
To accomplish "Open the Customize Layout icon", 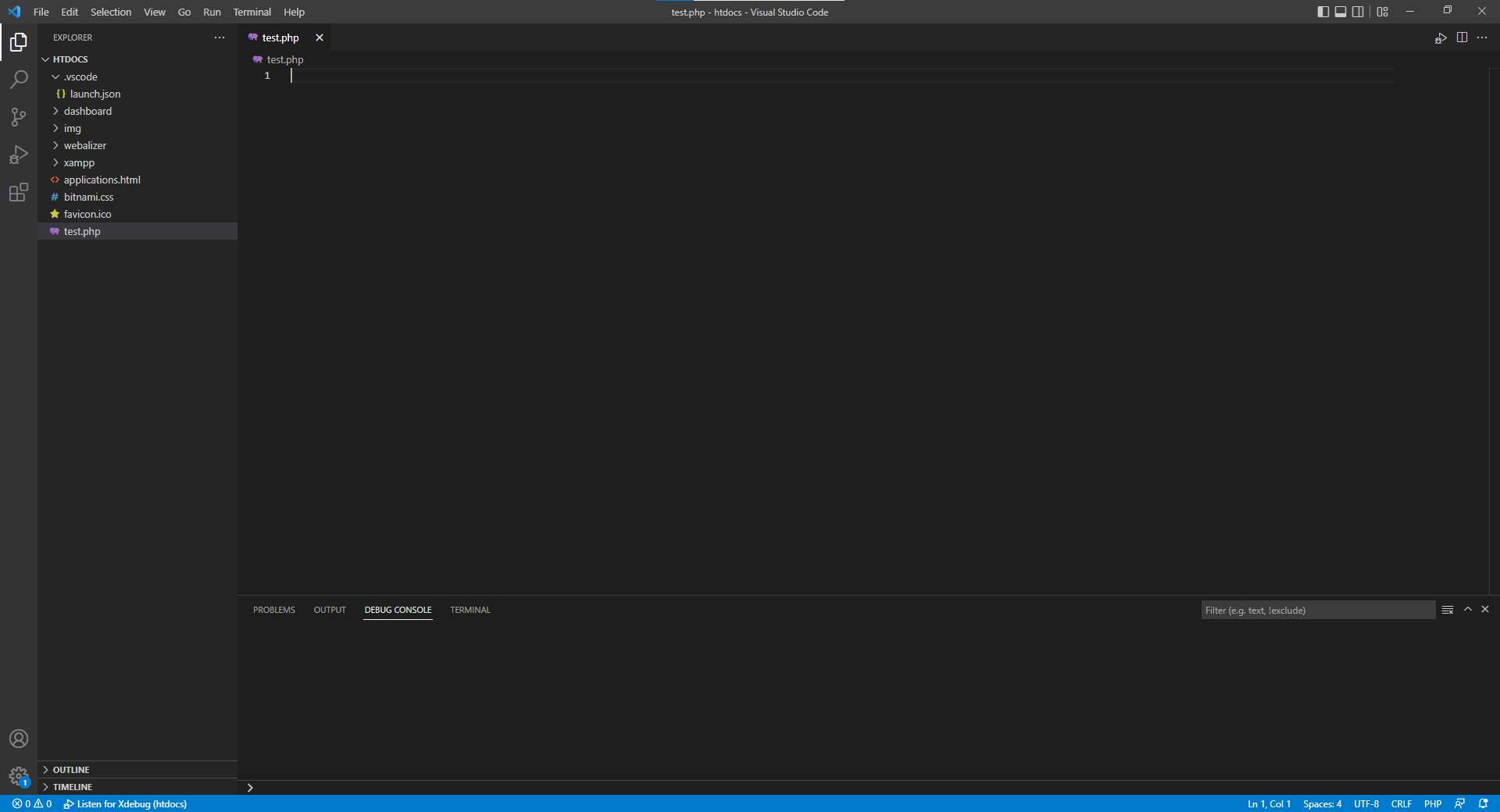I will [1382, 12].
